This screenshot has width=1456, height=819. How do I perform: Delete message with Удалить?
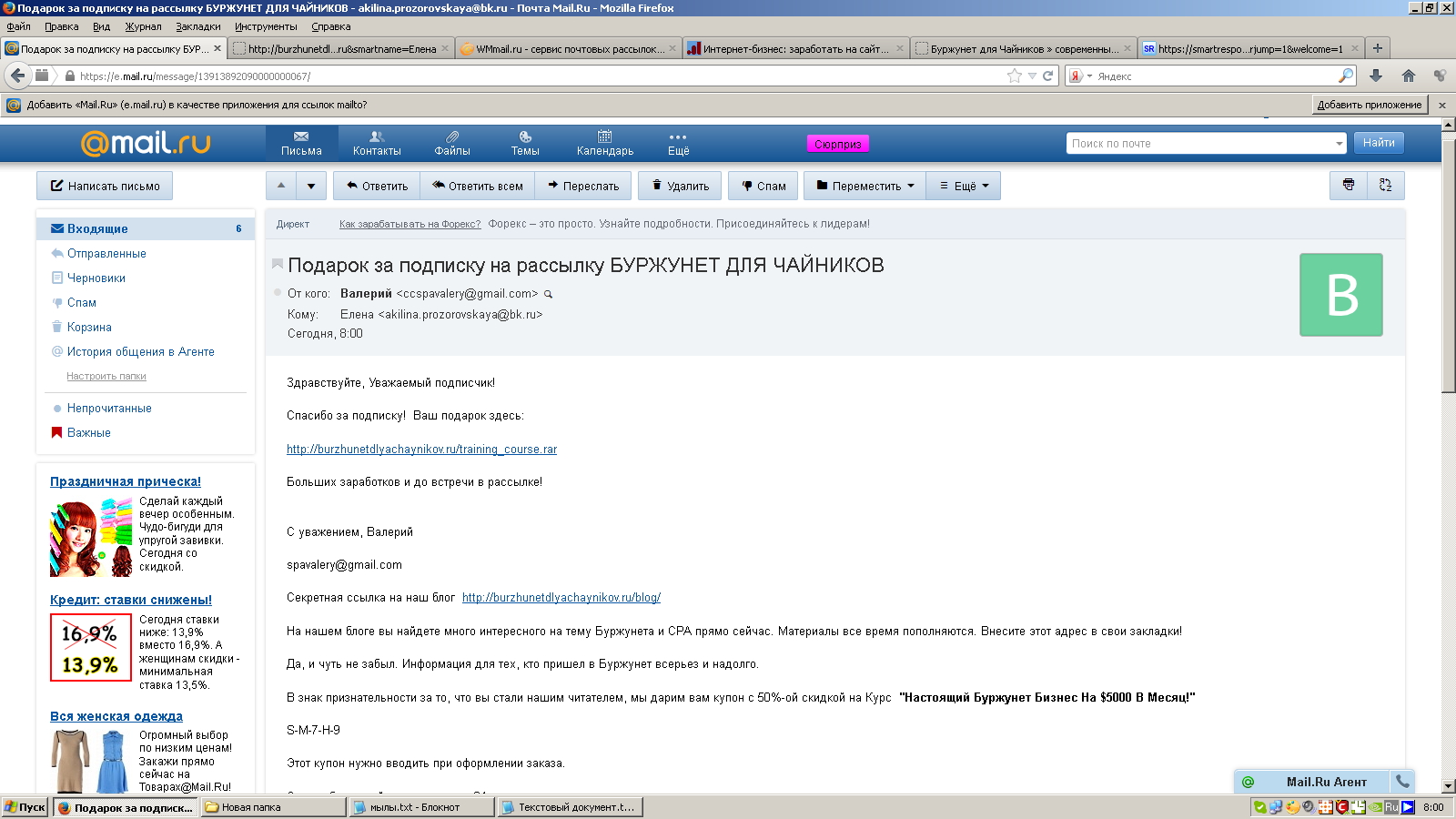681,186
